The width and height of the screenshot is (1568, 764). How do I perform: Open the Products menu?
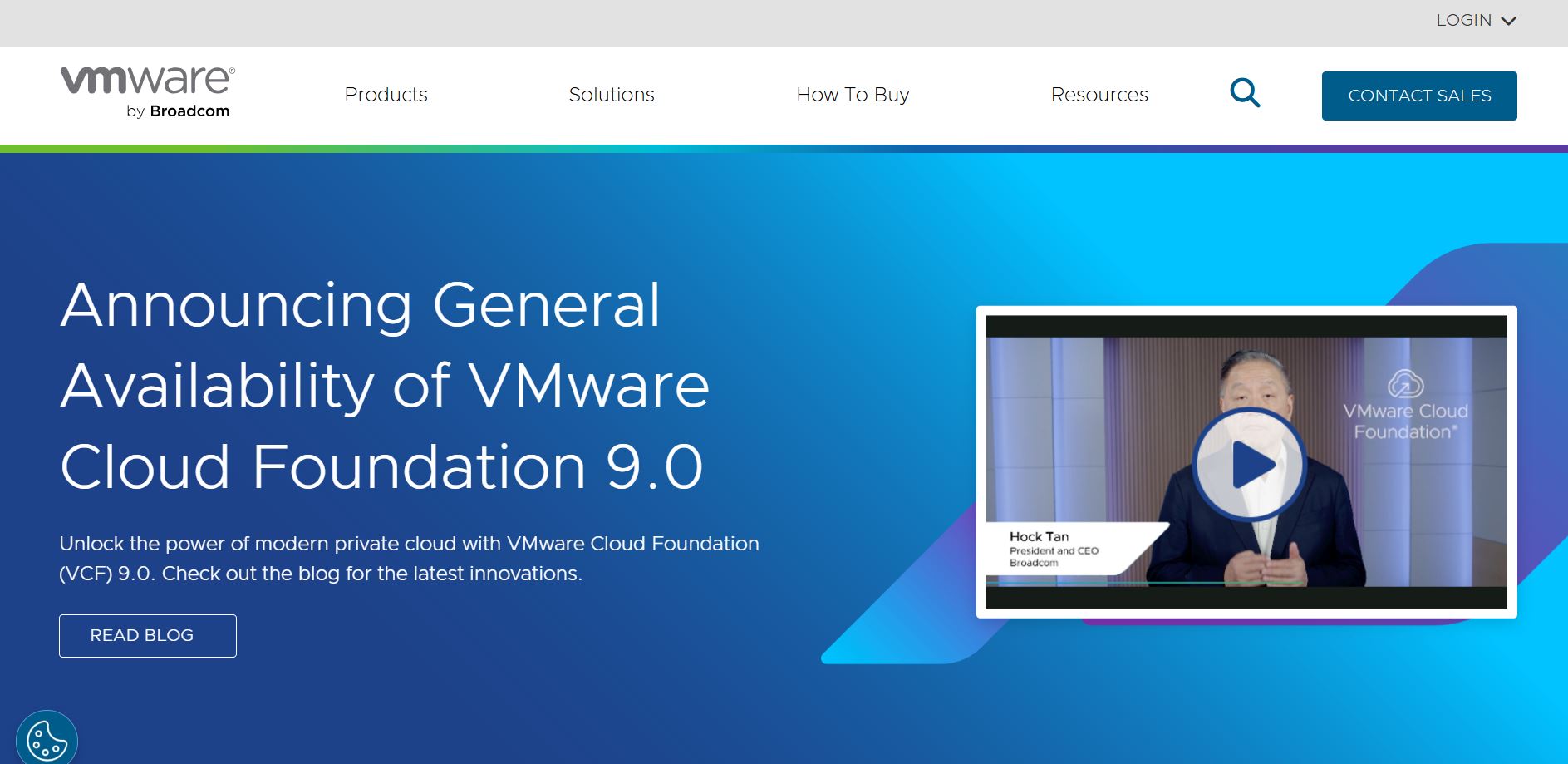coord(386,95)
